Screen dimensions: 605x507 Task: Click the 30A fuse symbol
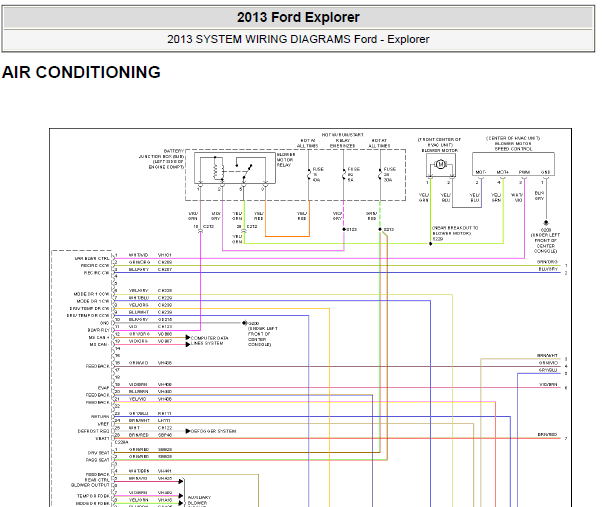click(380, 174)
